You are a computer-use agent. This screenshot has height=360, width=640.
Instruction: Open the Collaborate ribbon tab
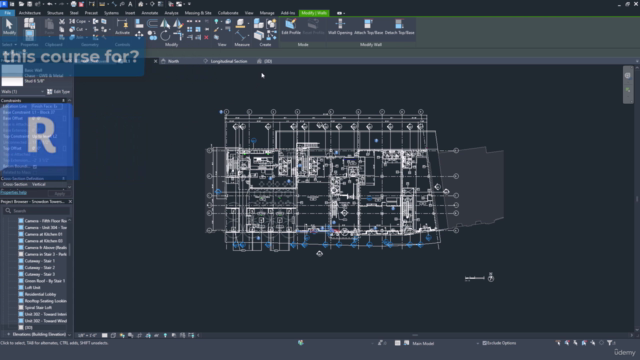click(228, 13)
